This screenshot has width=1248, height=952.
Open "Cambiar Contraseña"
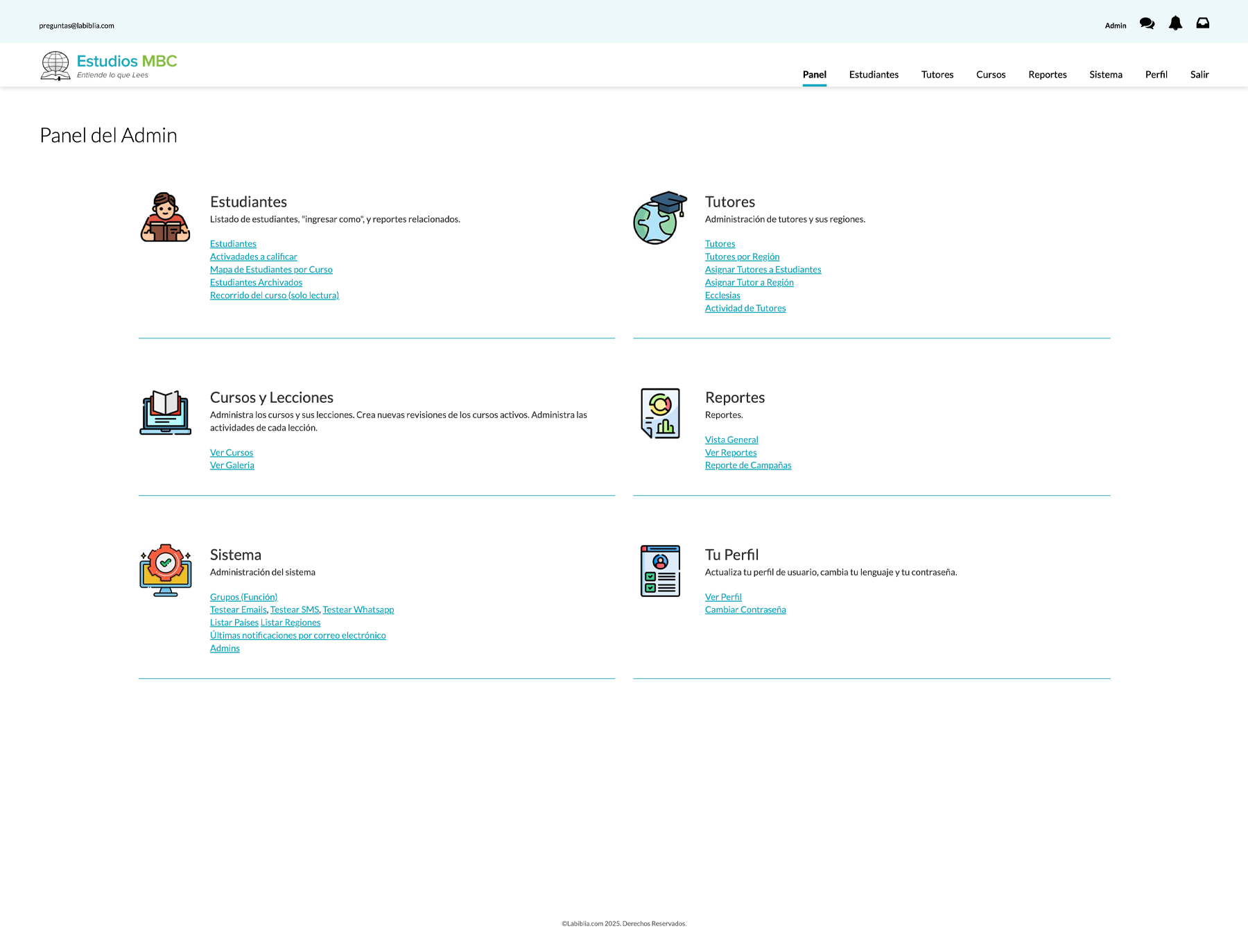coord(745,609)
